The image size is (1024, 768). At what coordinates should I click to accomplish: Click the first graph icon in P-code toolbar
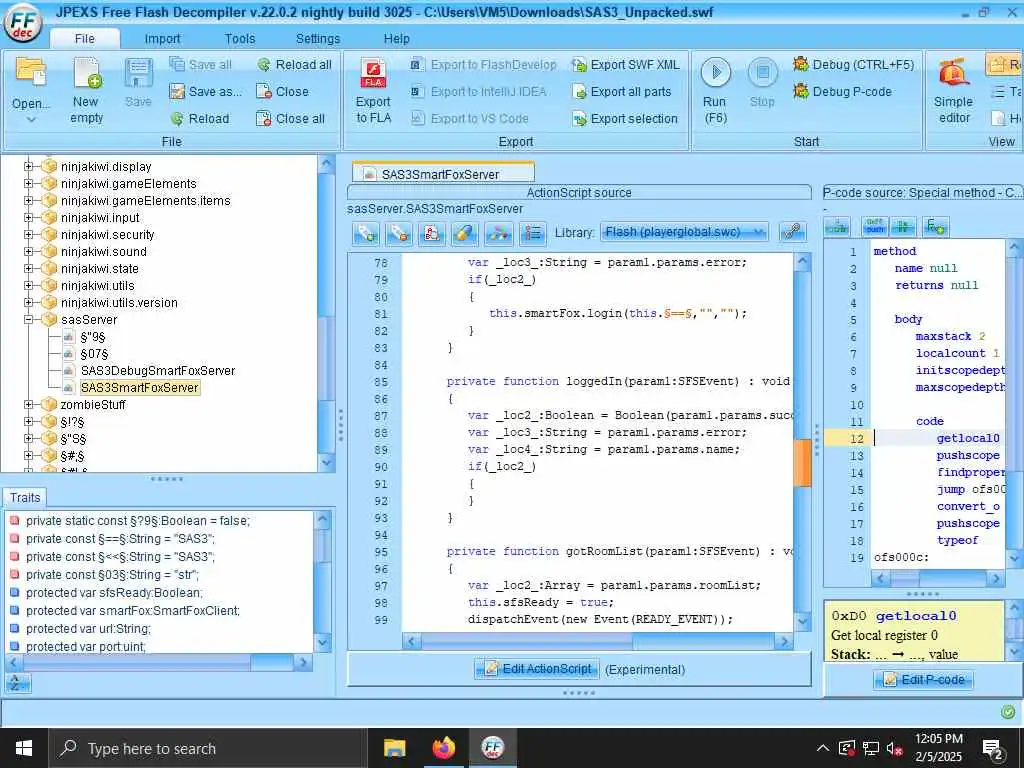coord(837,227)
